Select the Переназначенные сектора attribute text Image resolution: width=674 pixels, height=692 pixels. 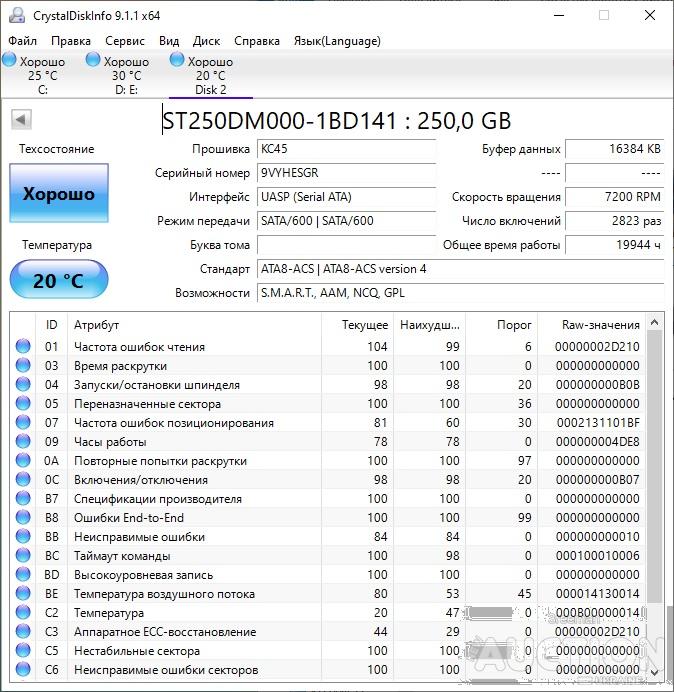(x=147, y=404)
